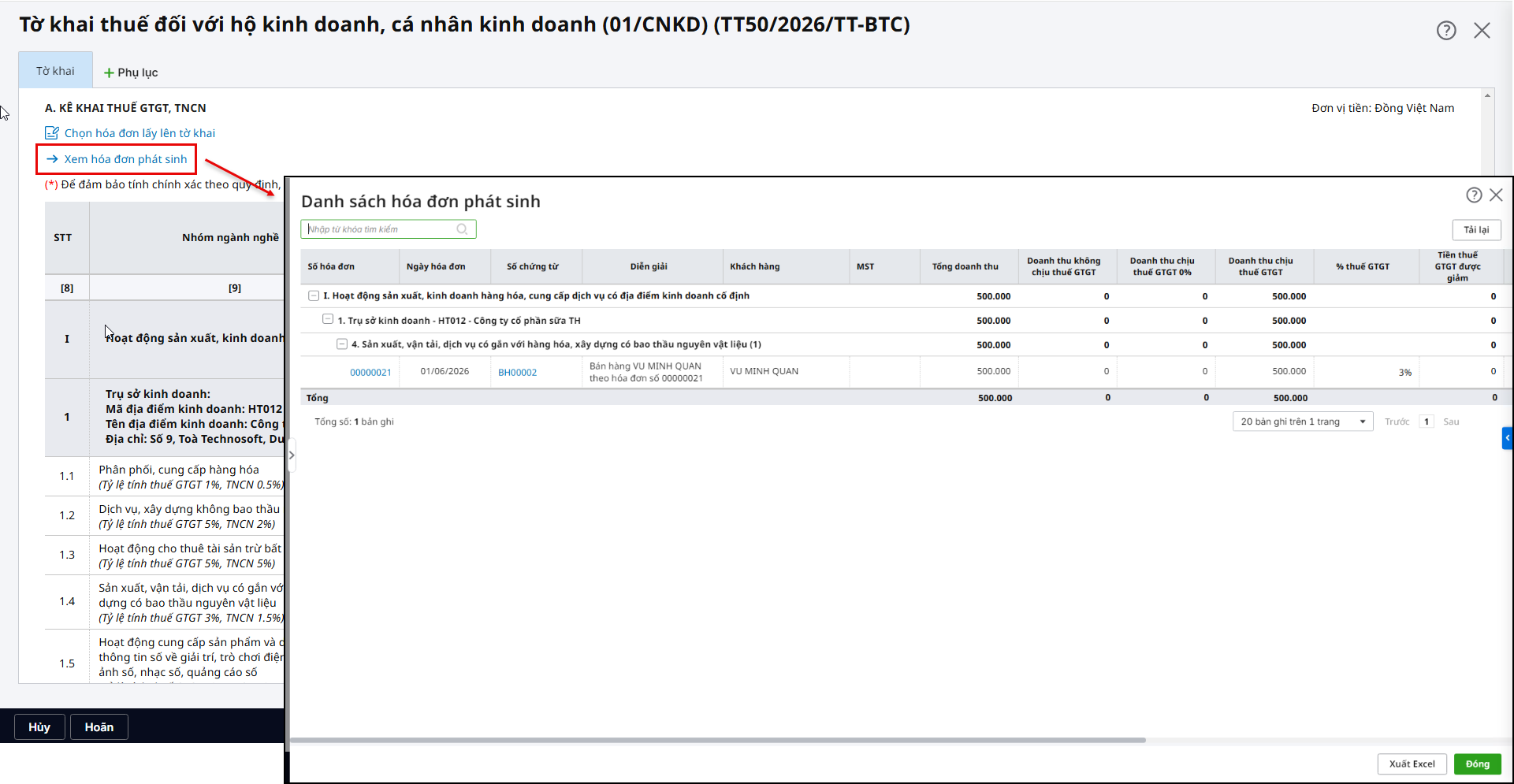Image resolution: width=1514 pixels, height=784 pixels.
Task: Click row 1.1 Phân phối, cung cấp hàng hóa
Action: tap(164, 477)
